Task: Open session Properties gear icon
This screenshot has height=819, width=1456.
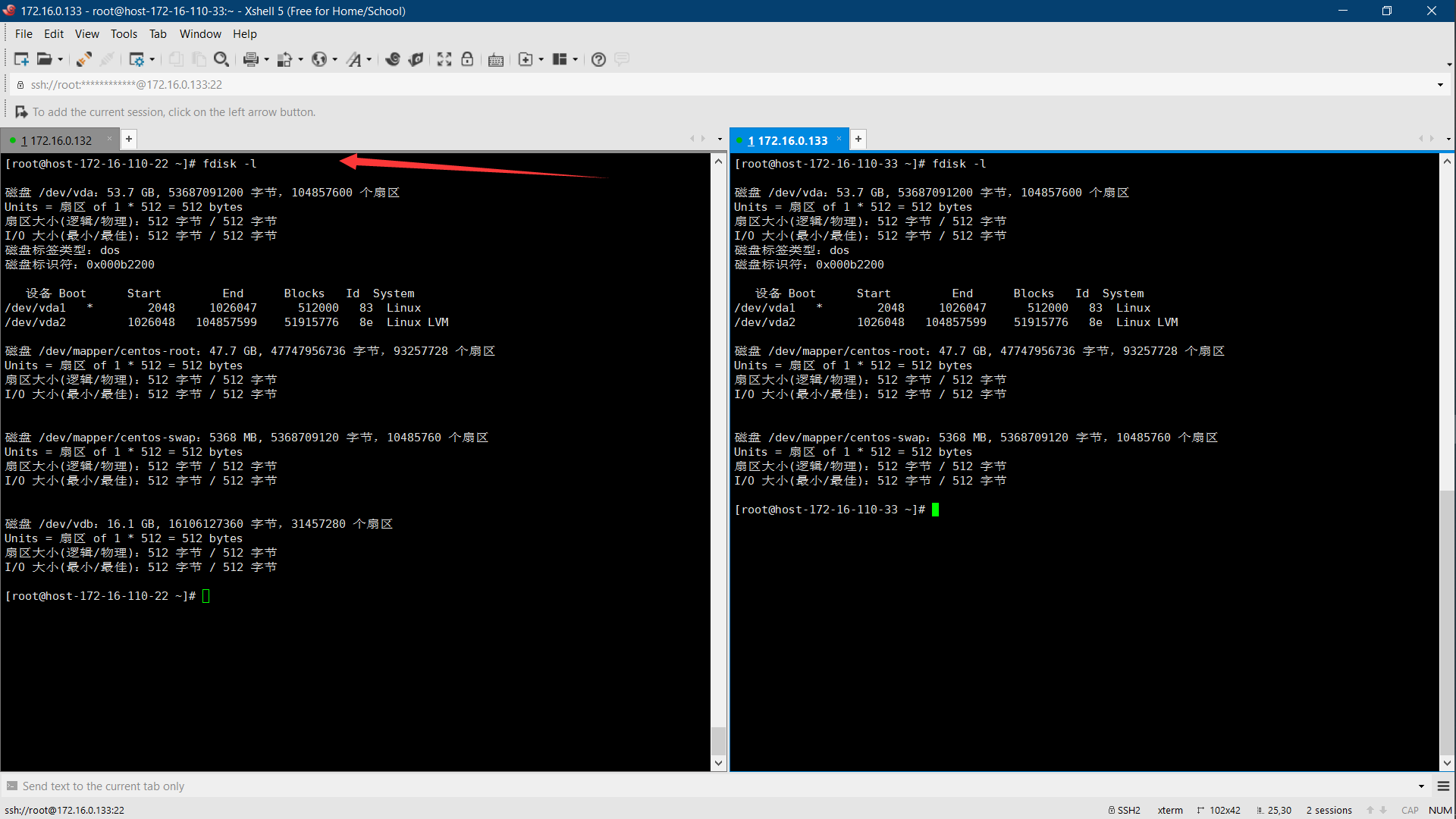Action: coord(136,59)
